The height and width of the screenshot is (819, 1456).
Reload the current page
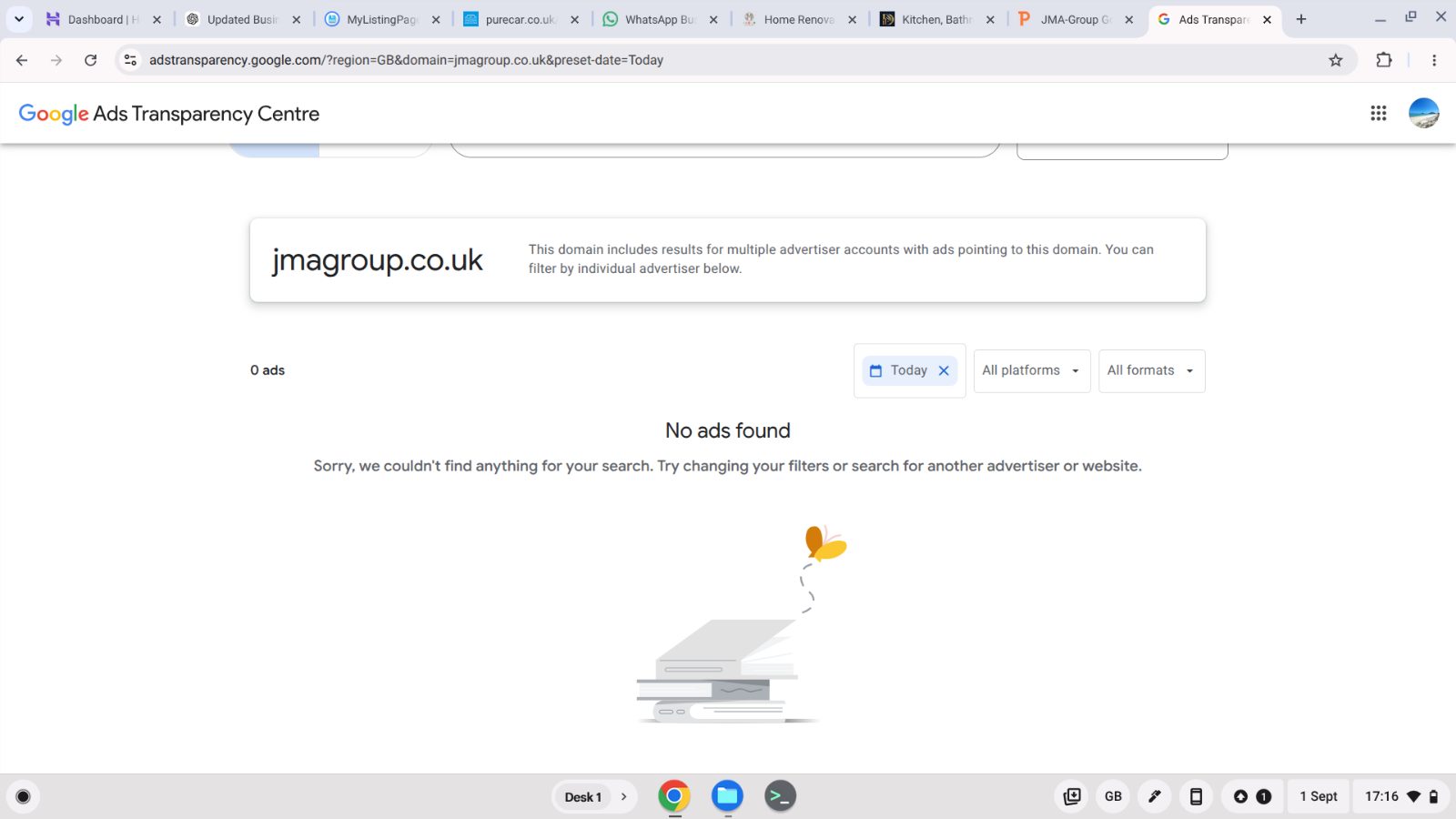click(90, 60)
